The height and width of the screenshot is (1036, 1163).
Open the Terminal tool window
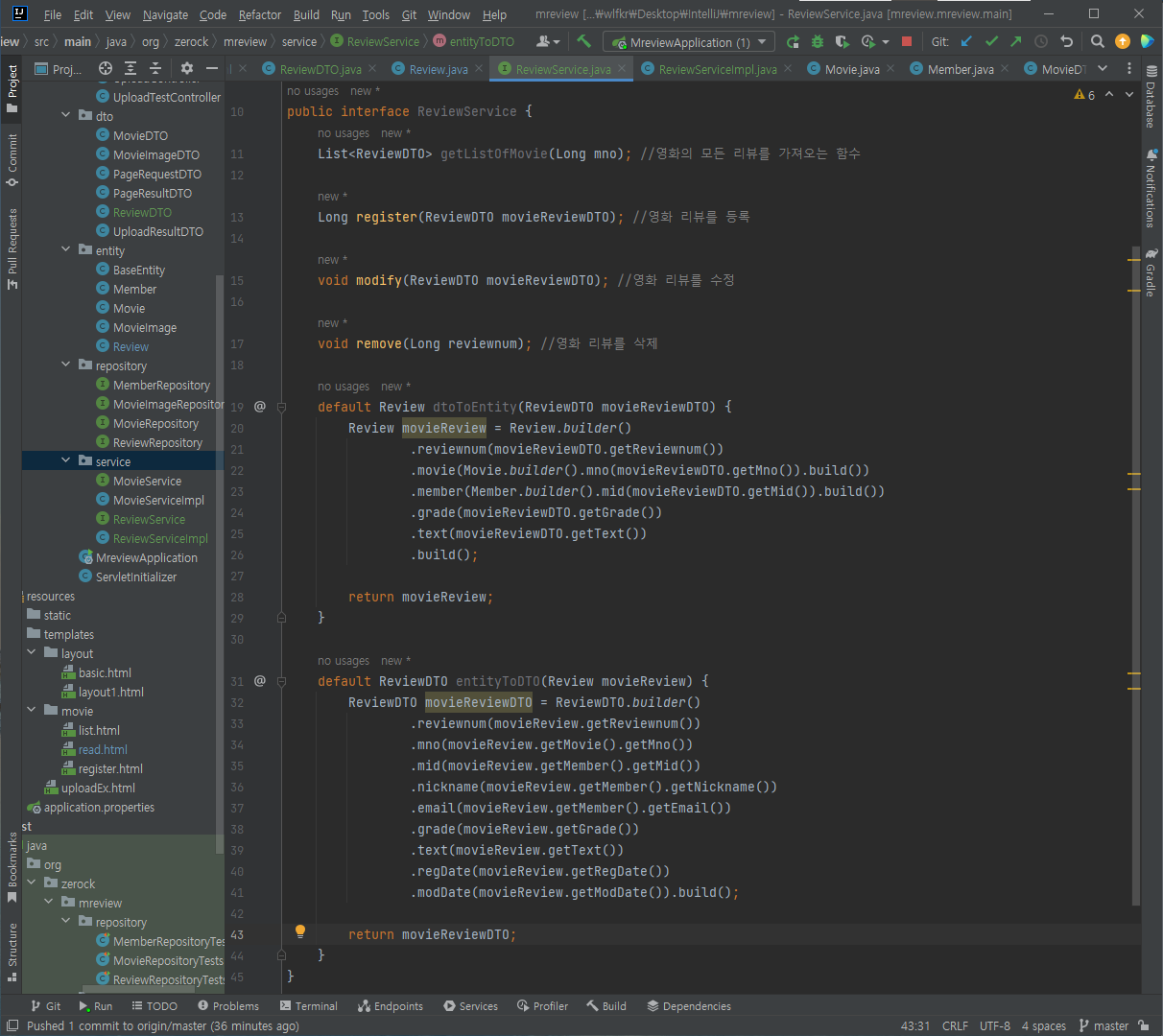[x=309, y=1006]
